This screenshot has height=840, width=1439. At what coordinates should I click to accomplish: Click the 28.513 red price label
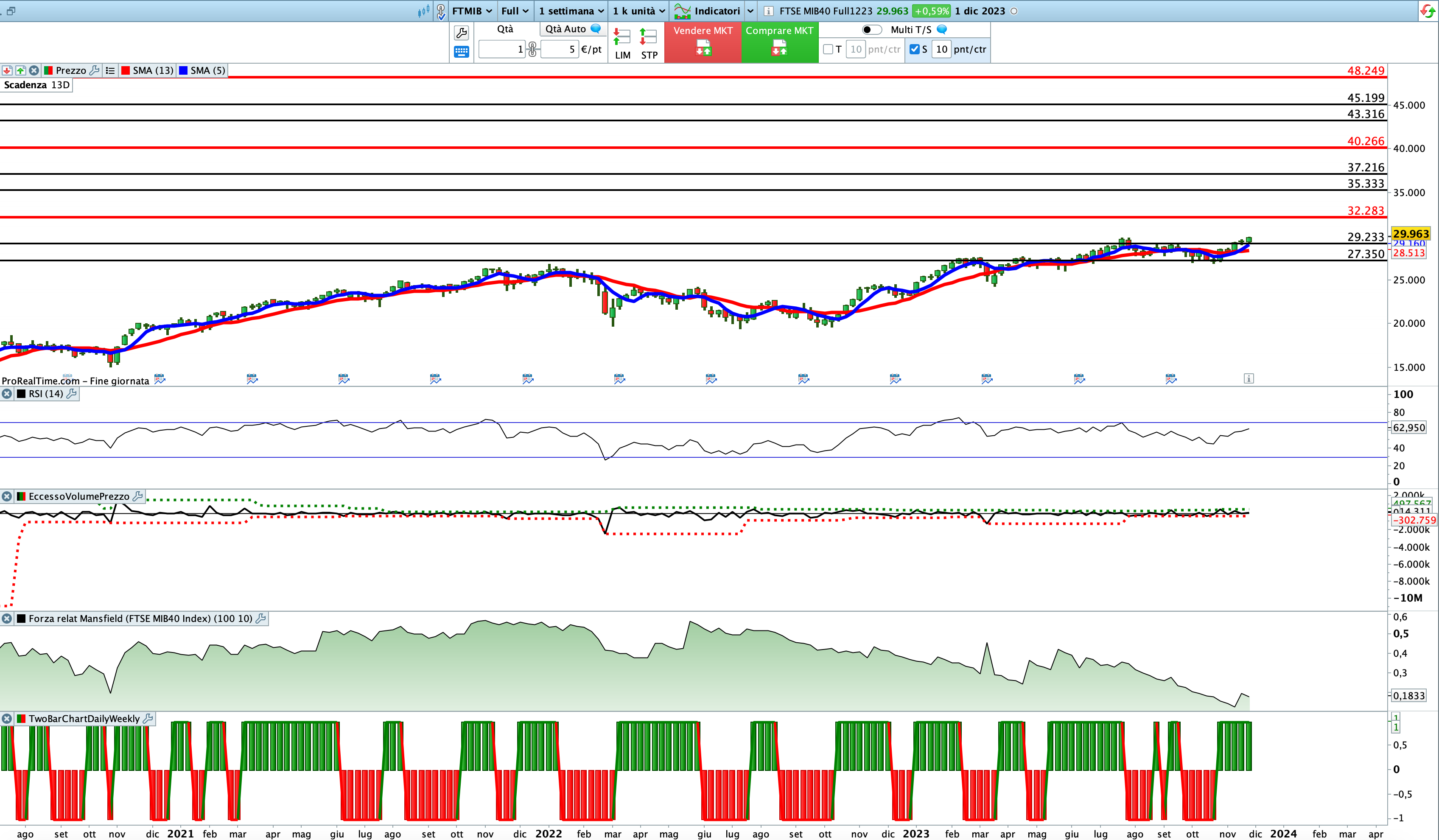(1409, 253)
